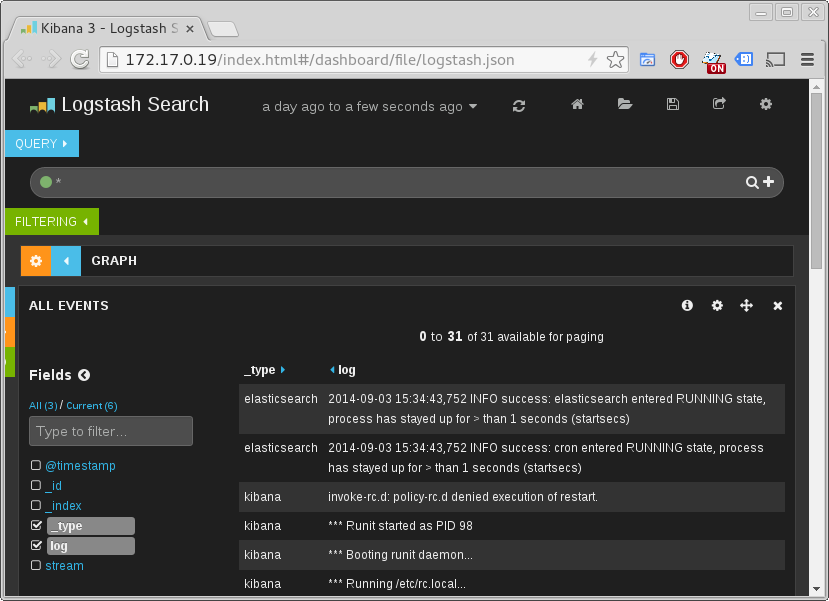Screen dimensions: 829x601
Task: Show Current (6) fields
Action: (x=92, y=405)
